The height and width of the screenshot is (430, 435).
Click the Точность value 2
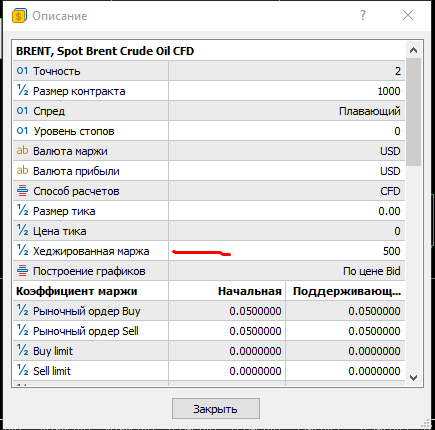click(x=398, y=71)
